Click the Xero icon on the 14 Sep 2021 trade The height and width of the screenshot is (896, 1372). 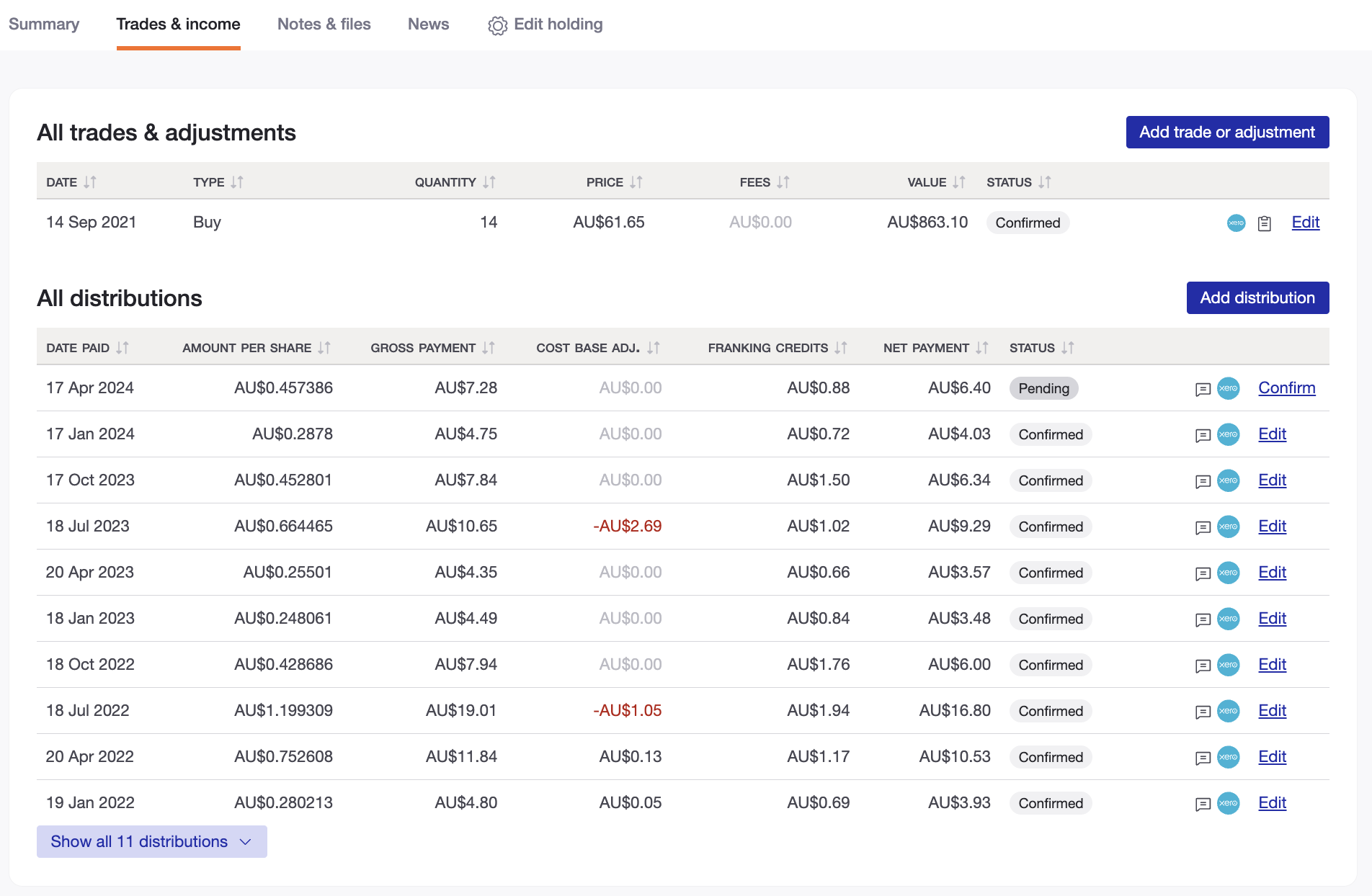pyautogui.click(x=1236, y=223)
